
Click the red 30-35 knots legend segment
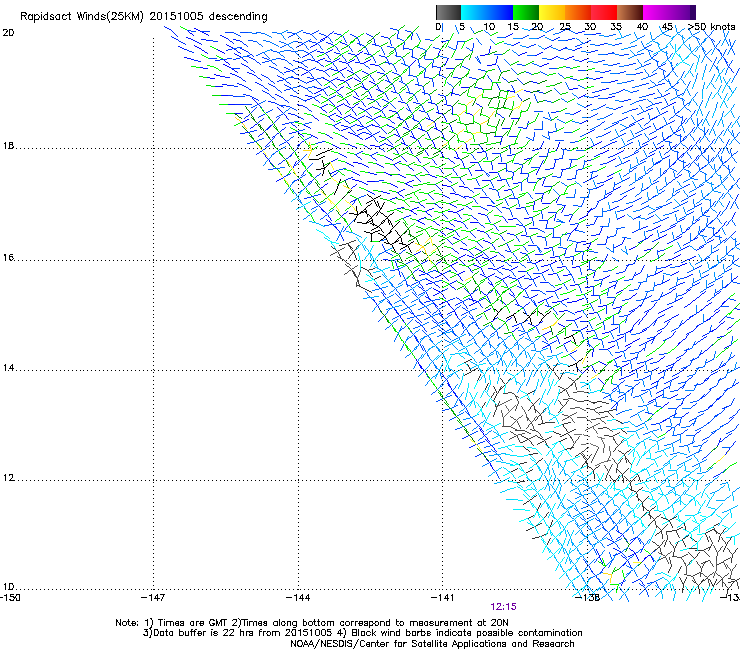coord(604,12)
